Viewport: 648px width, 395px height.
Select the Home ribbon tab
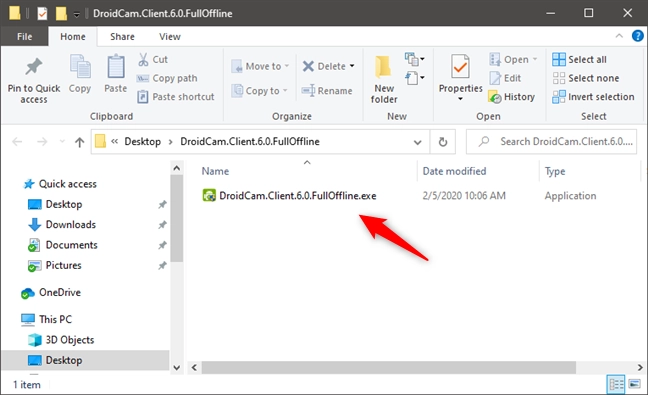pyautogui.click(x=73, y=37)
